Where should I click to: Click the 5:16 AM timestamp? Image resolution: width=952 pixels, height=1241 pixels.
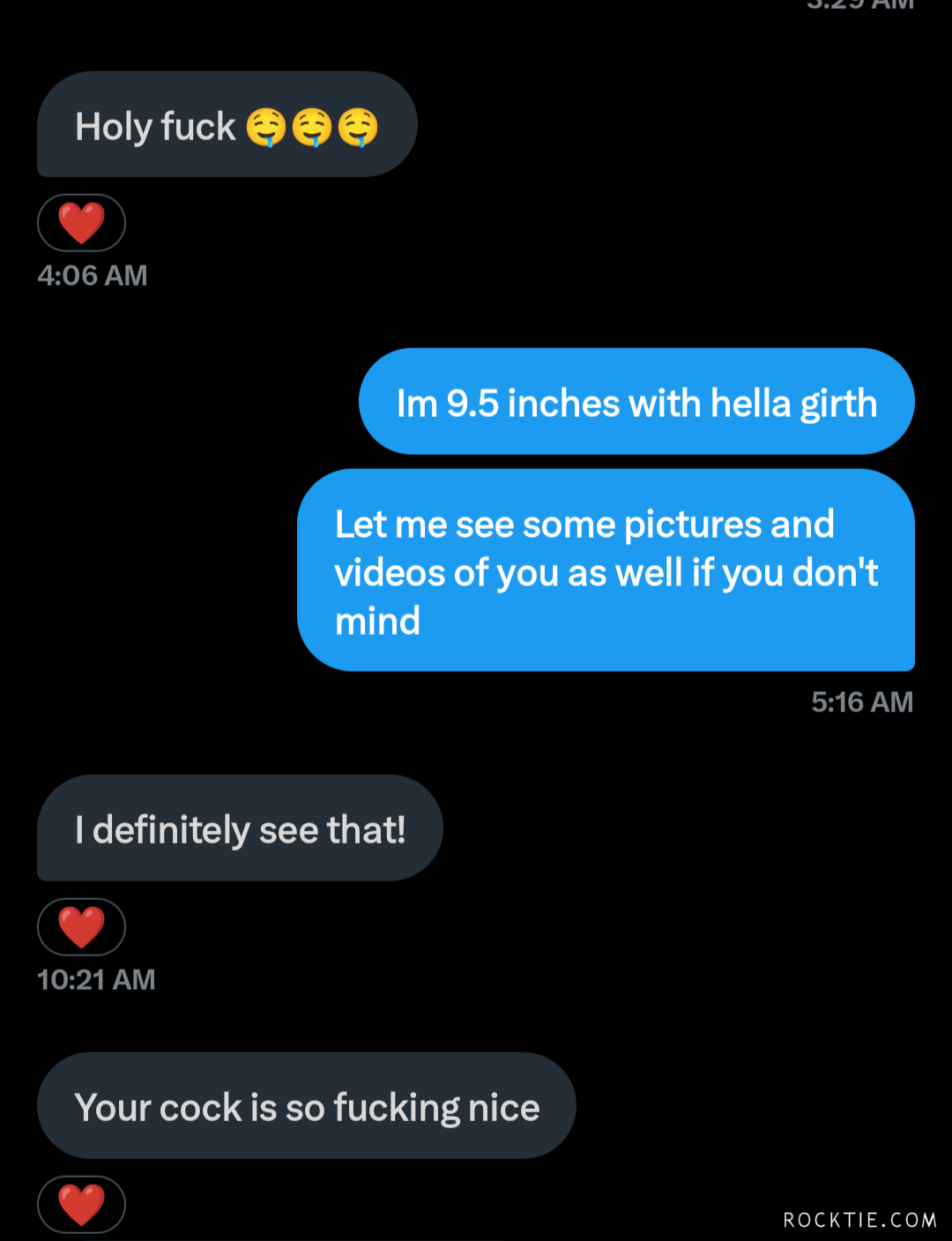(x=862, y=702)
